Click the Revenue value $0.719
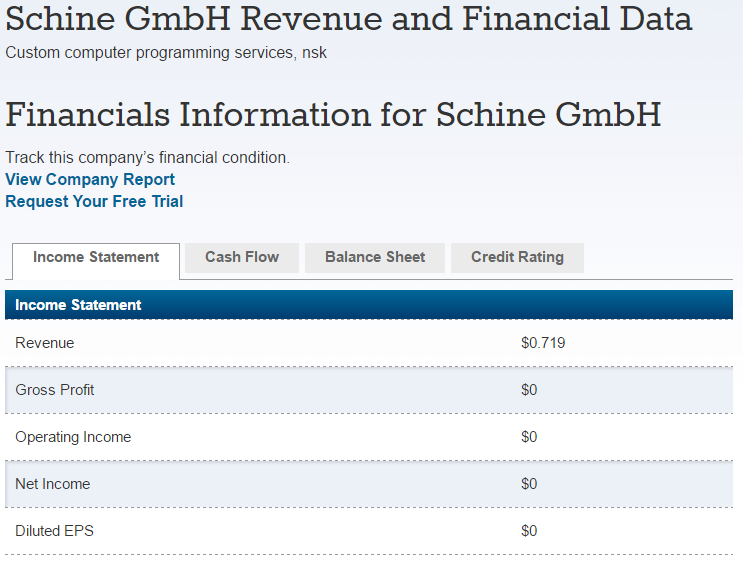 [543, 343]
